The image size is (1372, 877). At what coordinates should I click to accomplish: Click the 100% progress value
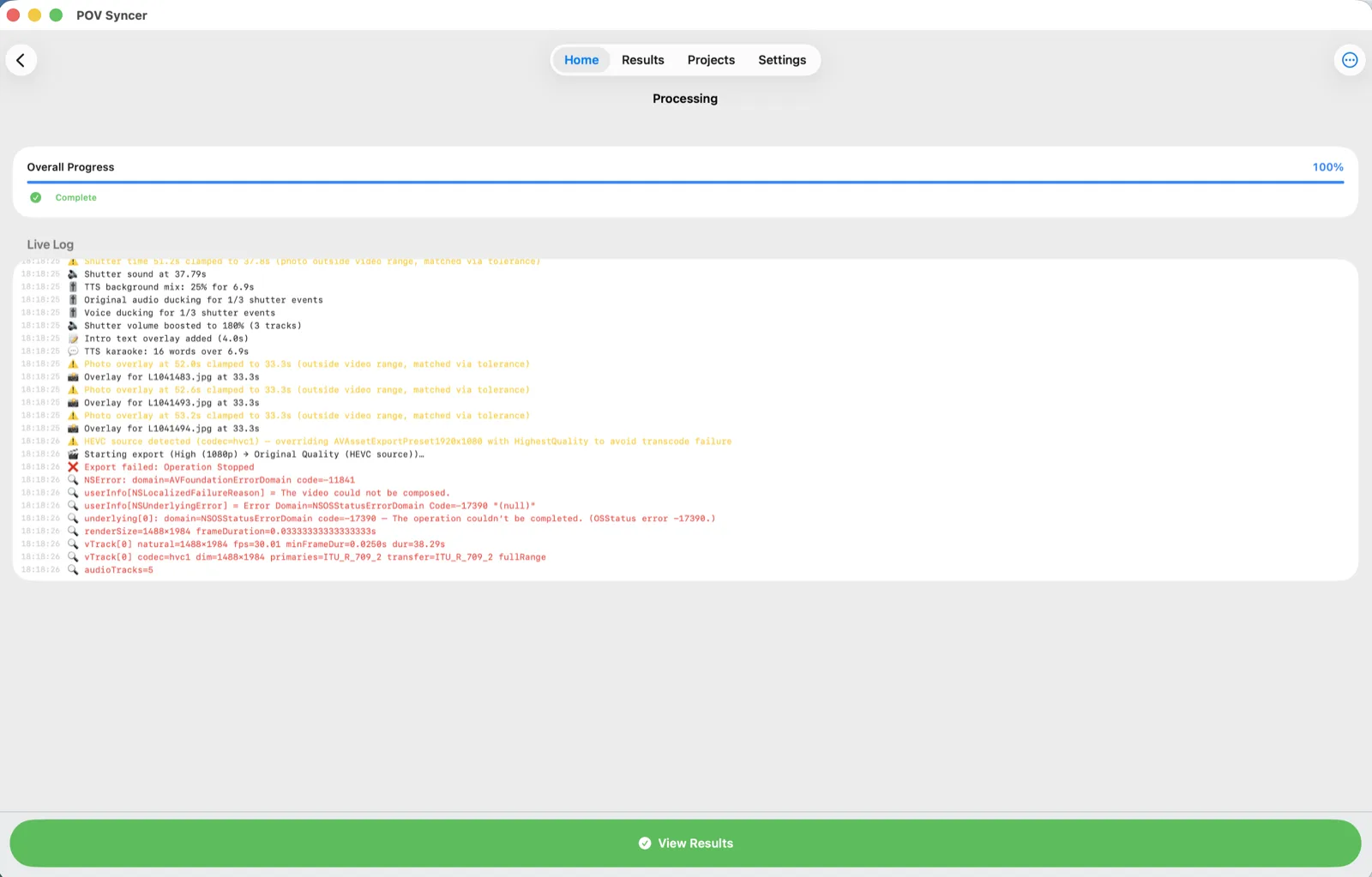coord(1328,167)
